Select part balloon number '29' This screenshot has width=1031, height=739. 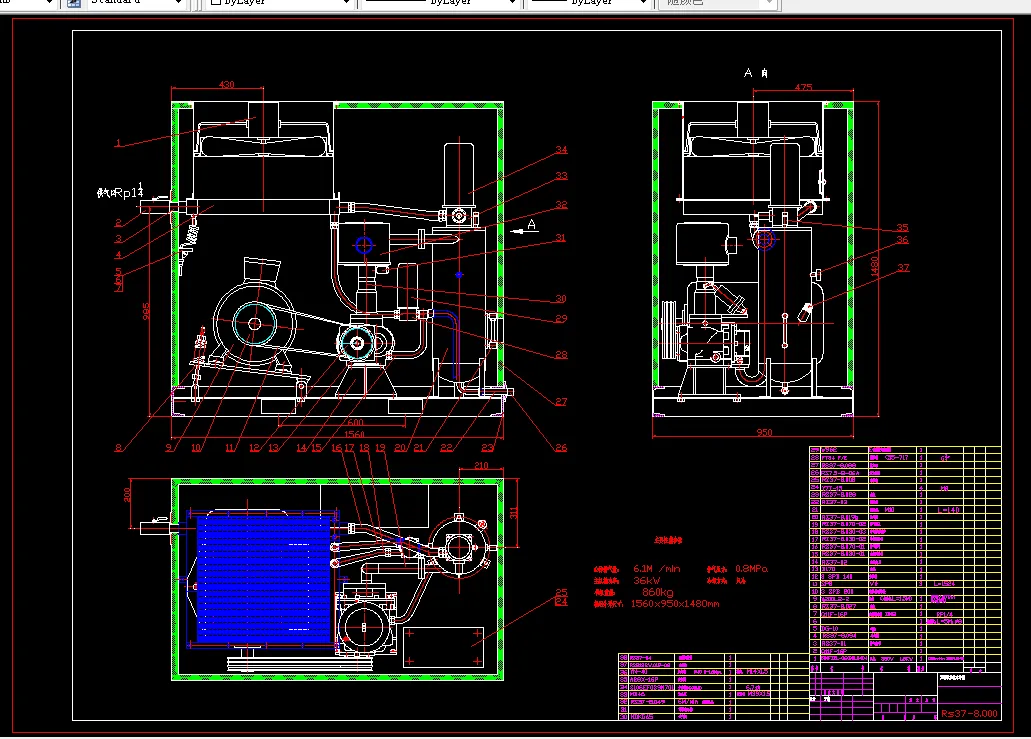pos(561,319)
